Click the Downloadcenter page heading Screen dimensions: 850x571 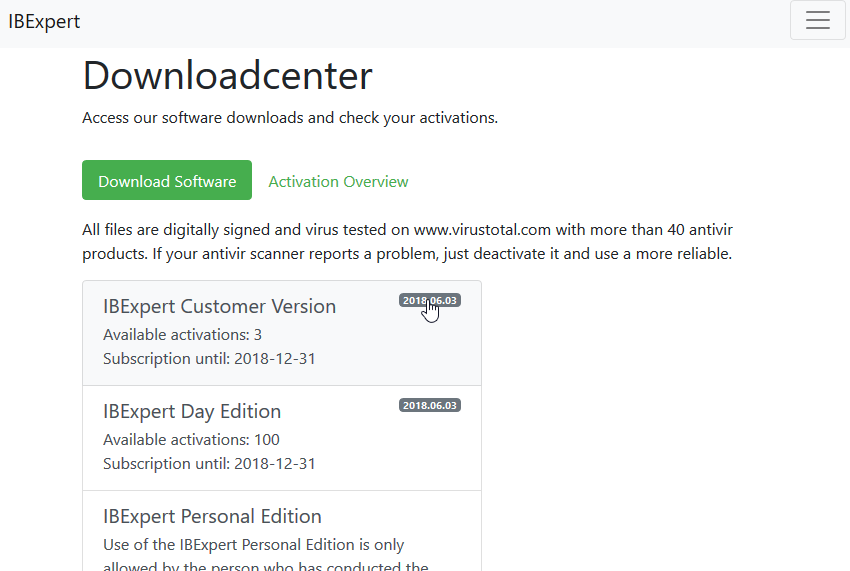tap(228, 75)
